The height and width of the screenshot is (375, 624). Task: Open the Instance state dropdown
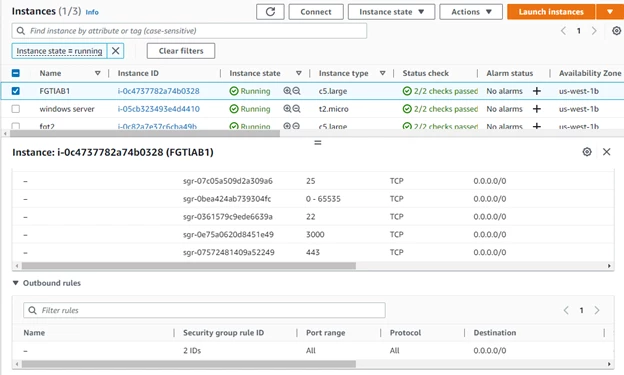pos(391,12)
